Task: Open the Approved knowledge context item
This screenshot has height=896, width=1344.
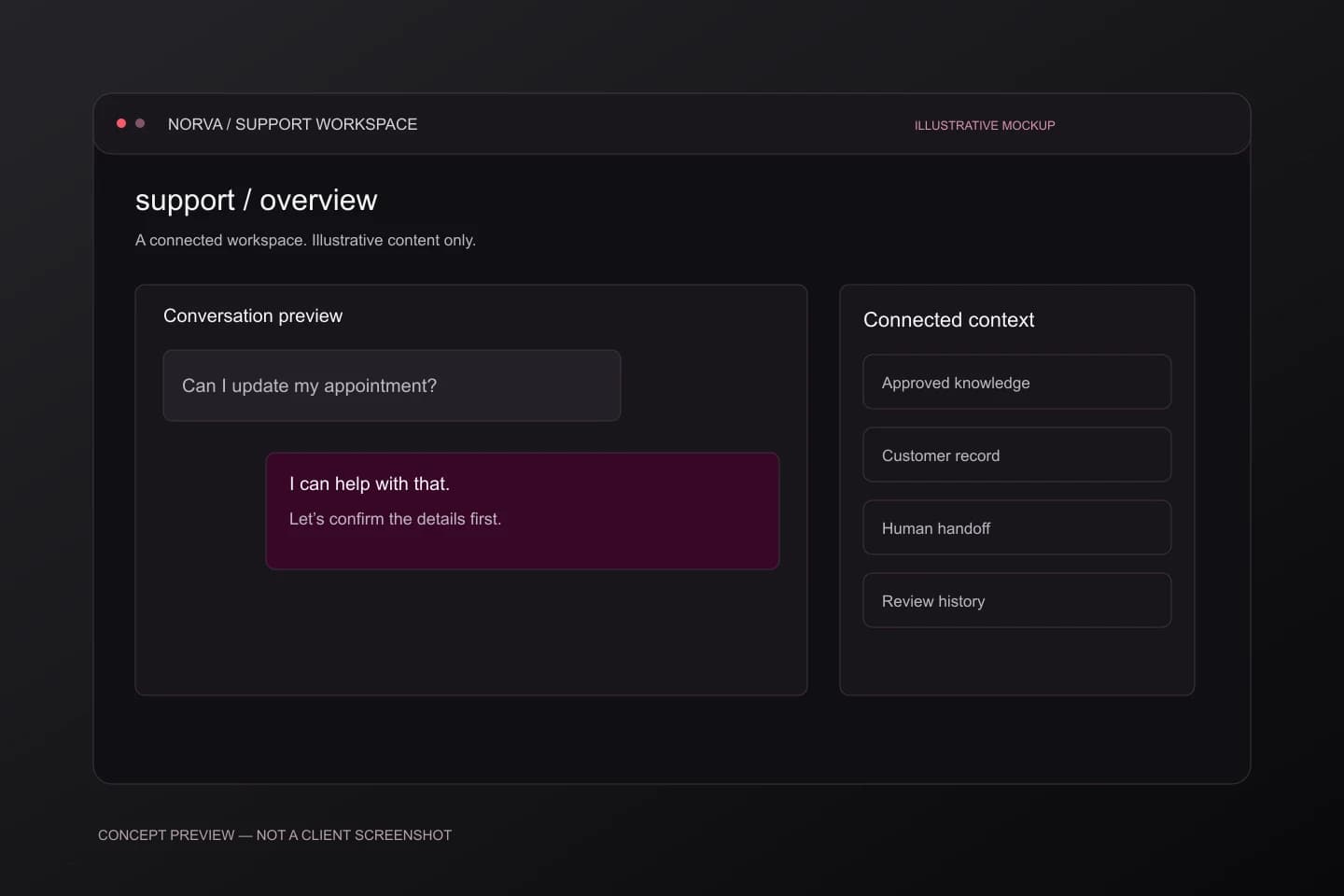Action: [1017, 382]
